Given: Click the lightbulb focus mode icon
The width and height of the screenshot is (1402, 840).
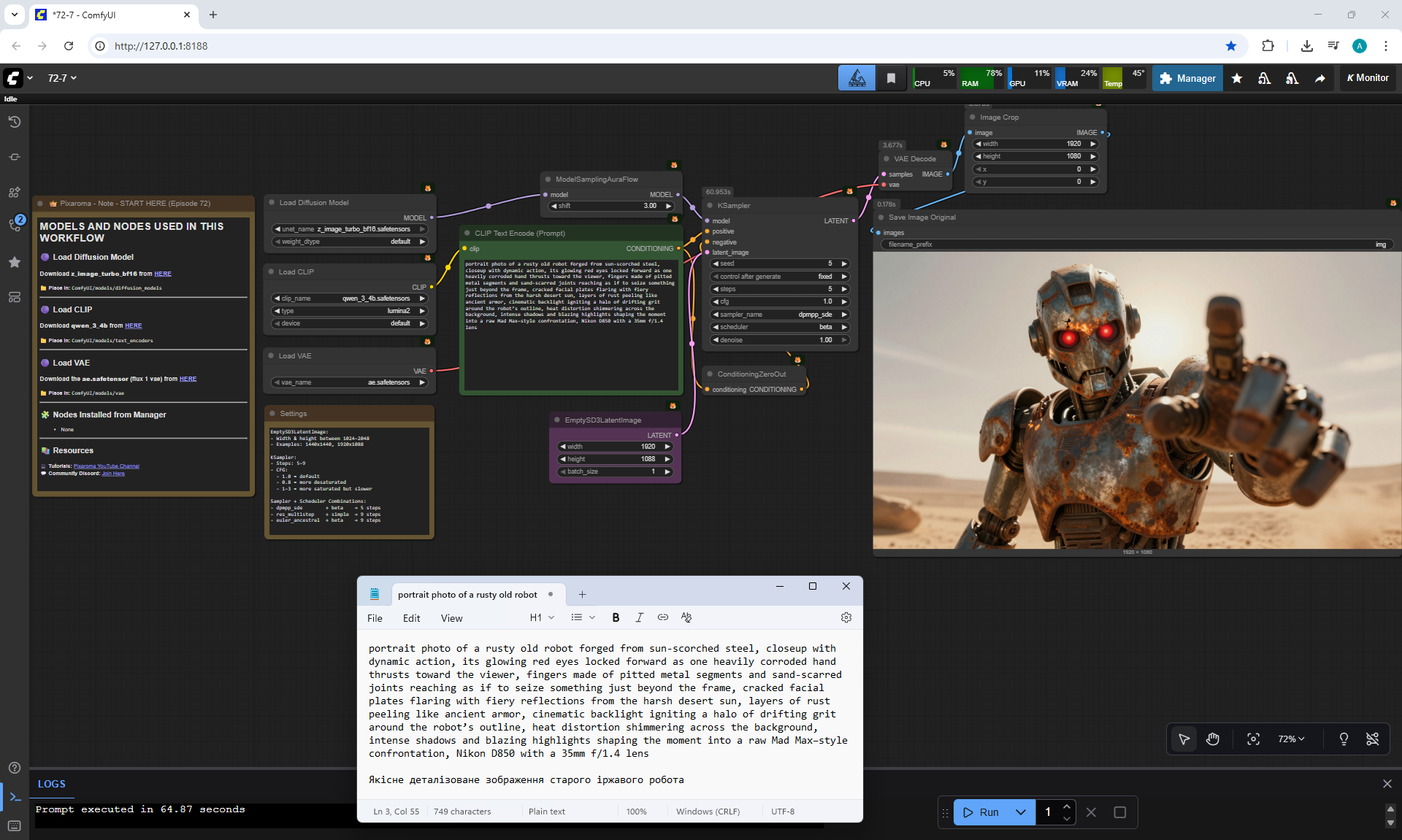Looking at the screenshot, I should [1344, 739].
